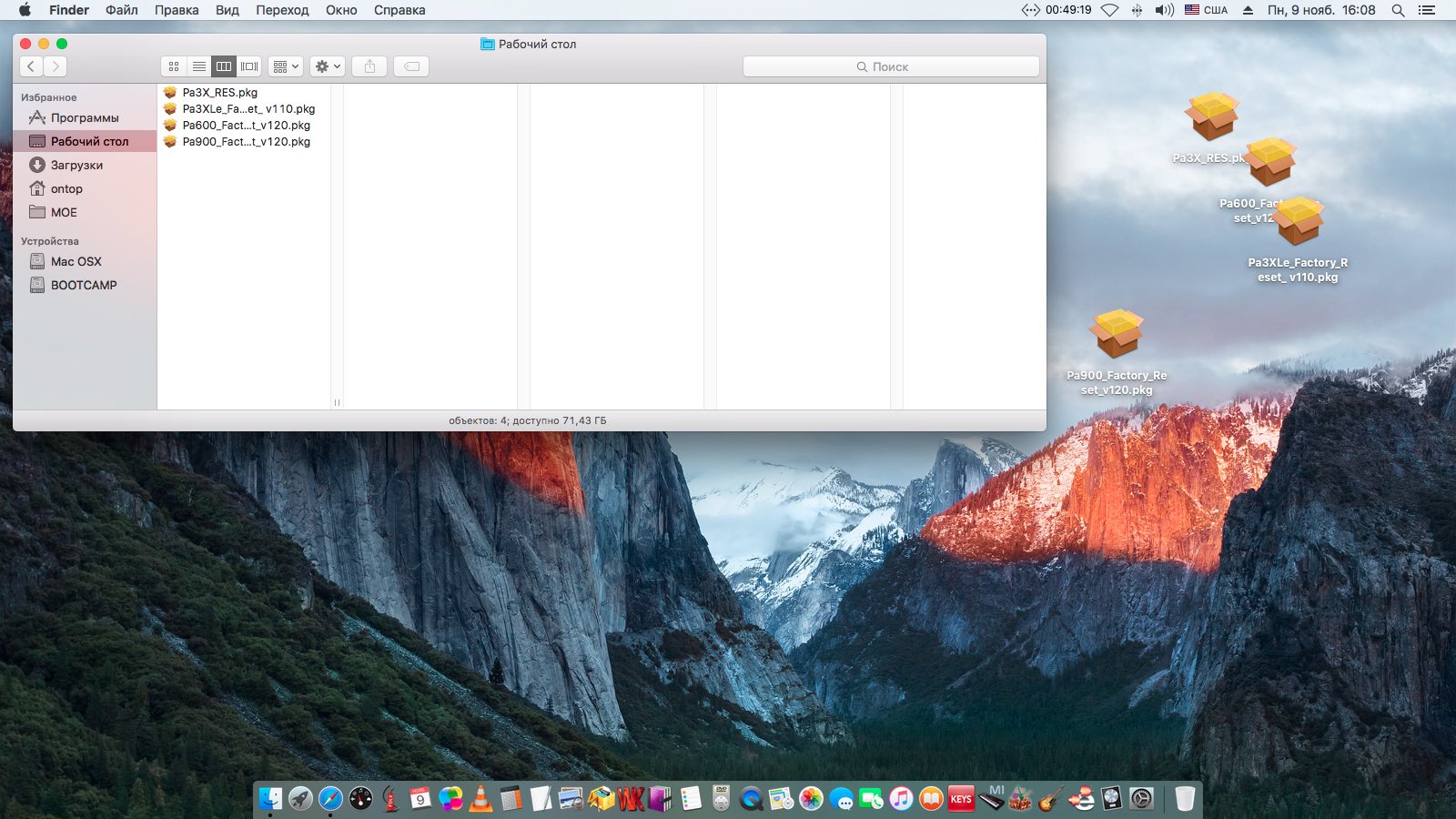Click the Share toolbar button
Image resolution: width=1456 pixels, height=819 pixels.
[369, 66]
